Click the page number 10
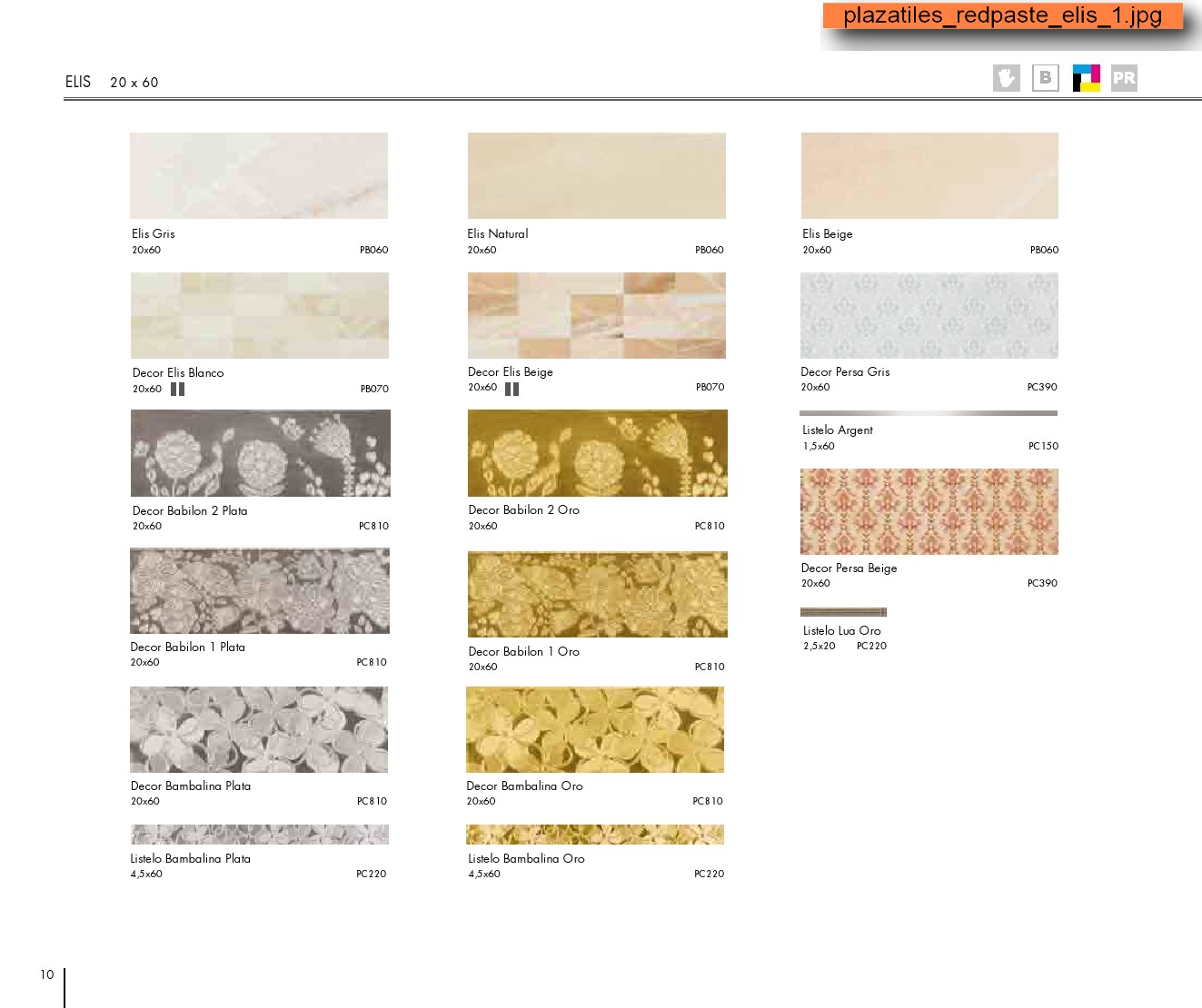The width and height of the screenshot is (1202, 1008). click(x=47, y=974)
